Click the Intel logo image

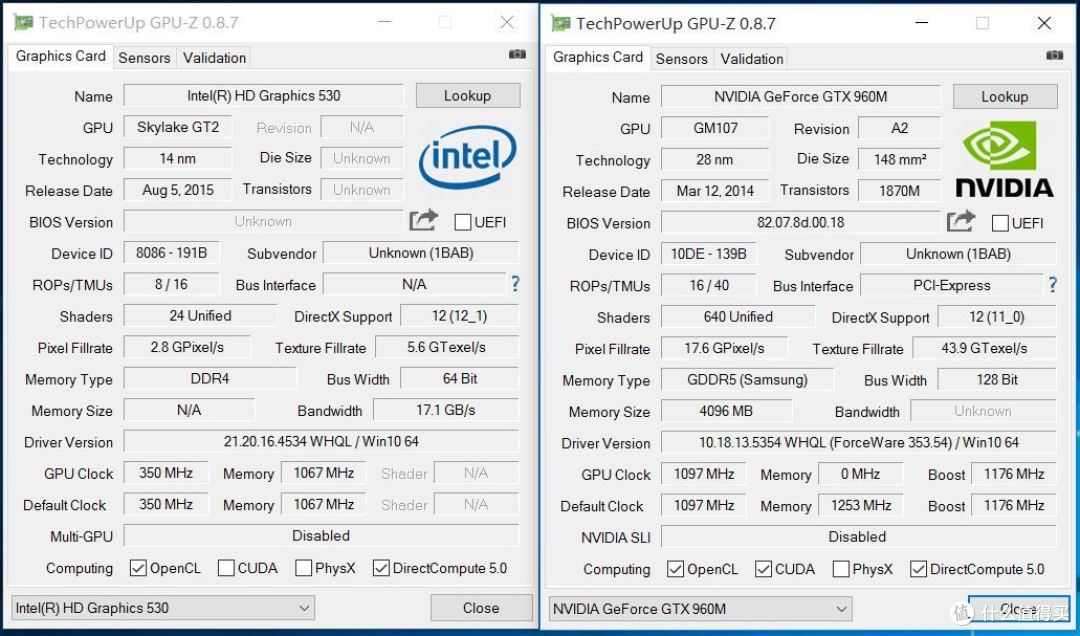[466, 157]
